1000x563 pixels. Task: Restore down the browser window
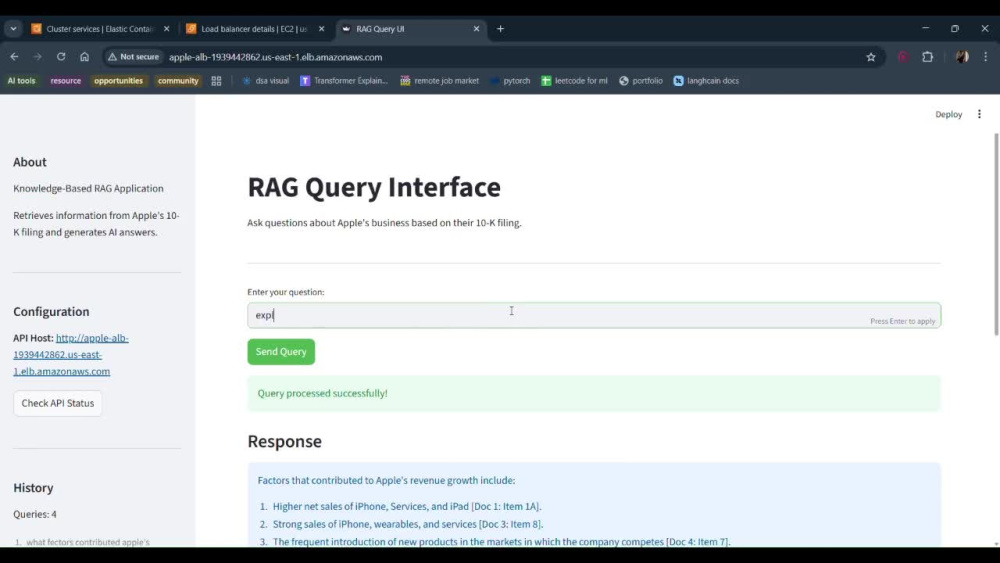pyautogui.click(x=955, y=29)
